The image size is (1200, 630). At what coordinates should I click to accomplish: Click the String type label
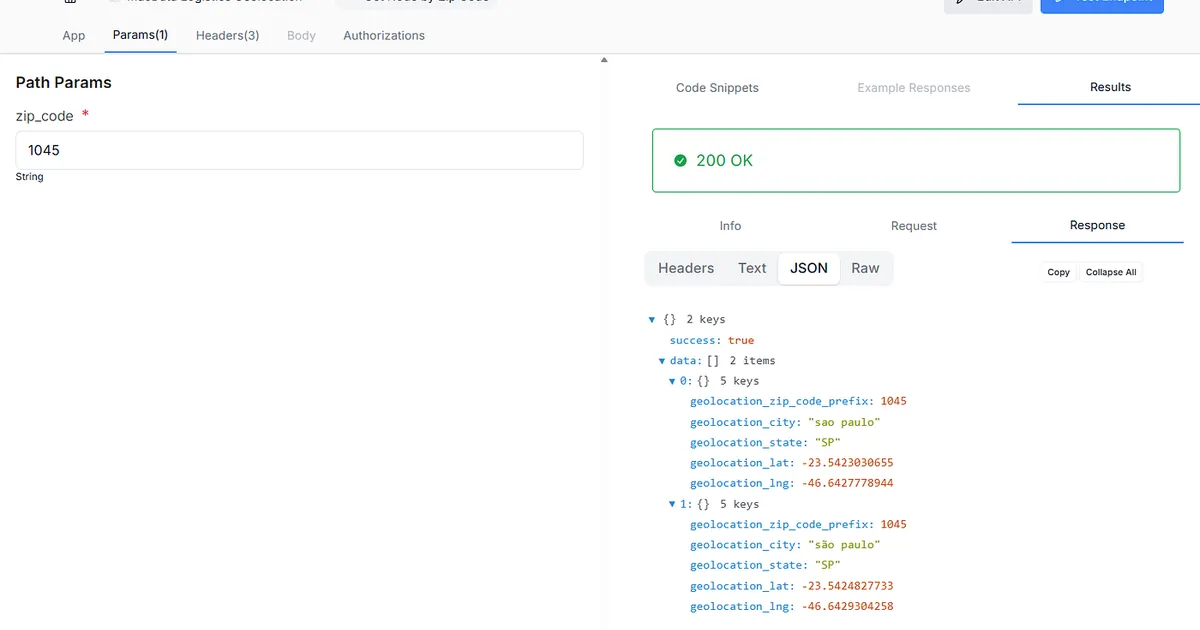pos(30,177)
